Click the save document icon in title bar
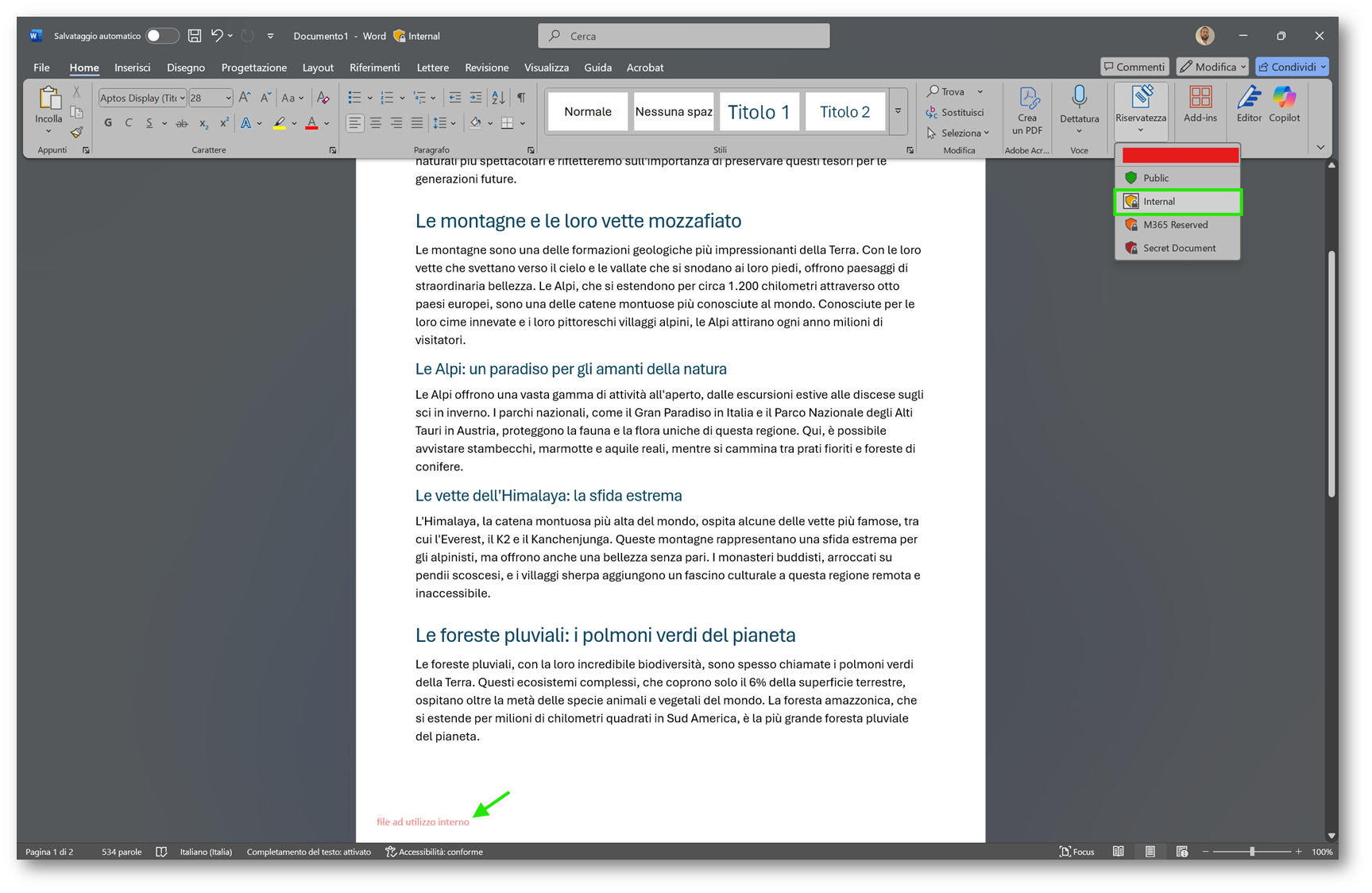Screen dimensions: 1372x893 tap(194, 36)
